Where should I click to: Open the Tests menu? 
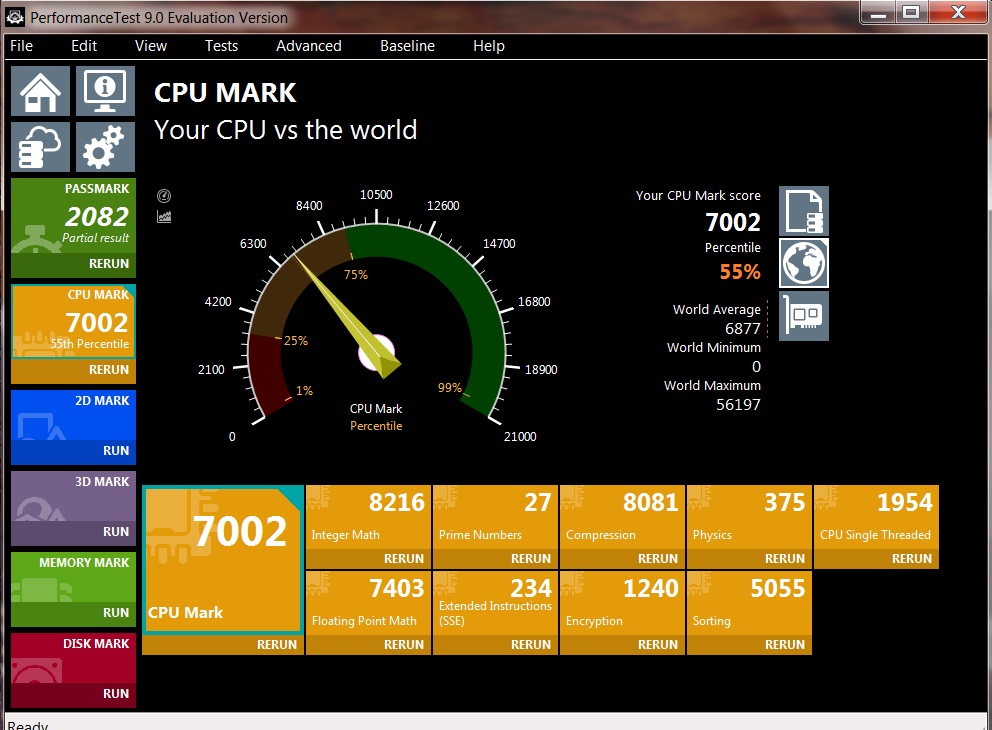click(221, 46)
